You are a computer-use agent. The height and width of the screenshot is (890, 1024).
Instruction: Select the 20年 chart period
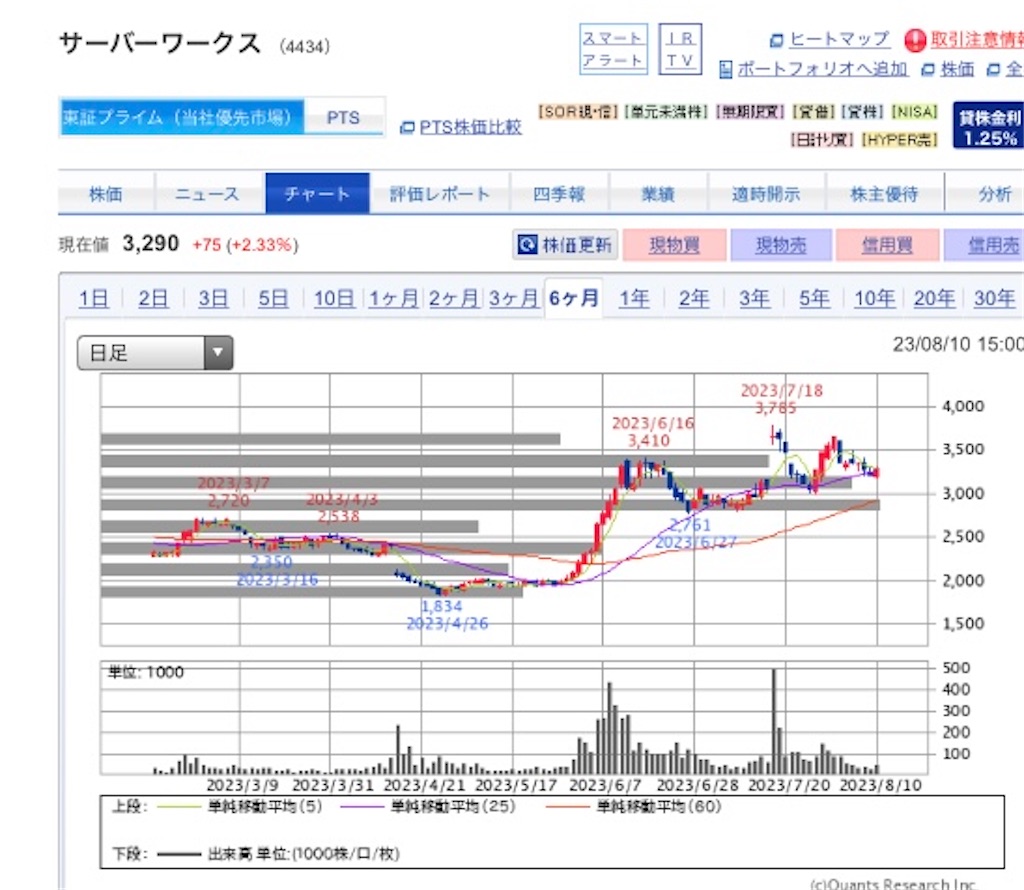pyautogui.click(x=935, y=298)
